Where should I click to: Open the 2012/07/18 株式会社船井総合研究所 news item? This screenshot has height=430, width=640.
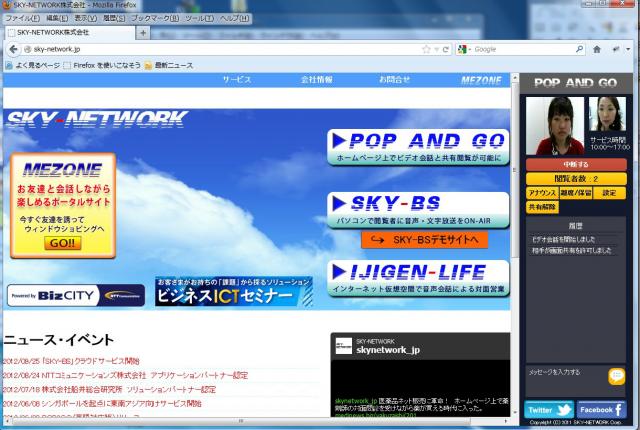coord(109,390)
